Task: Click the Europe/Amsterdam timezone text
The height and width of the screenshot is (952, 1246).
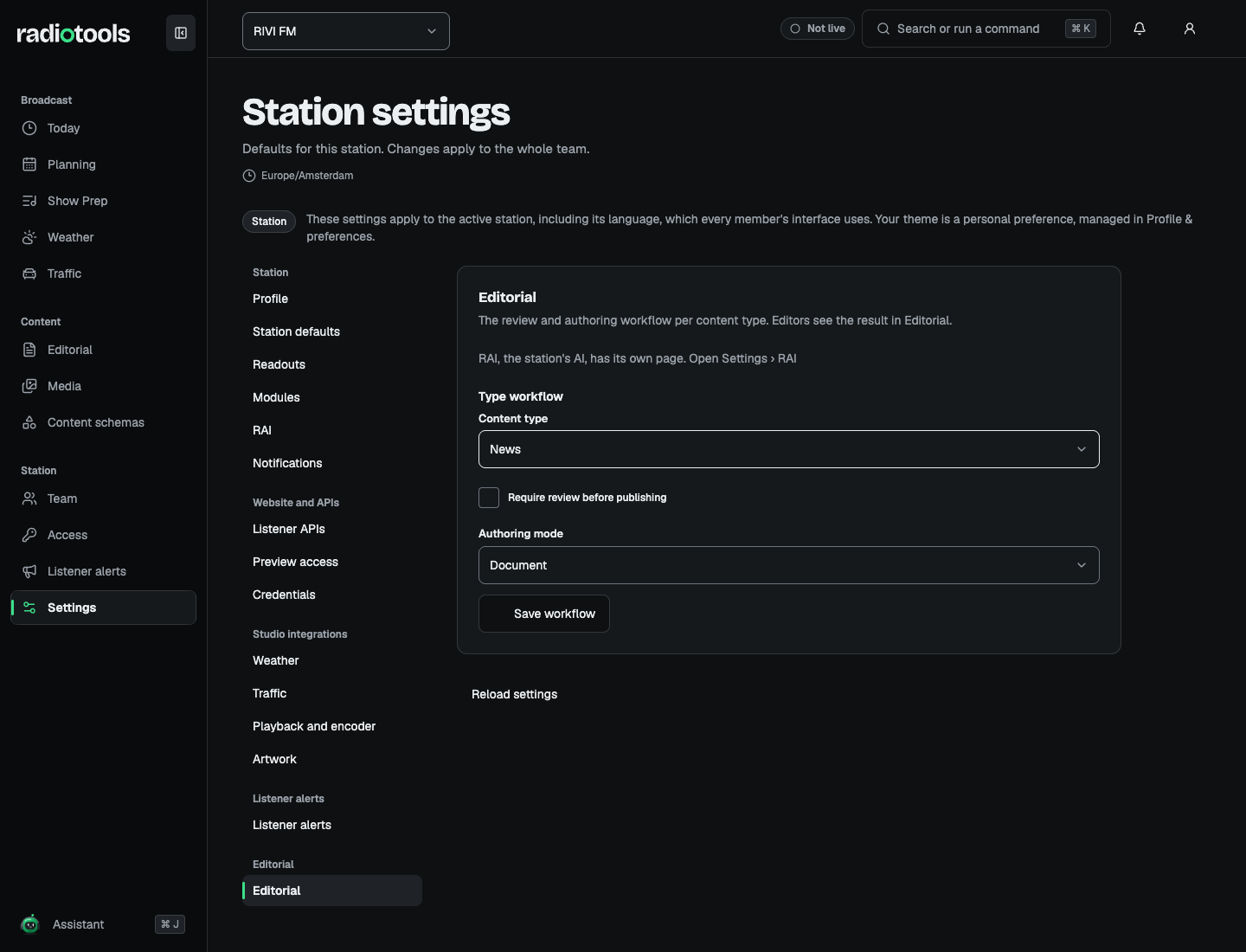Action: pos(307,176)
